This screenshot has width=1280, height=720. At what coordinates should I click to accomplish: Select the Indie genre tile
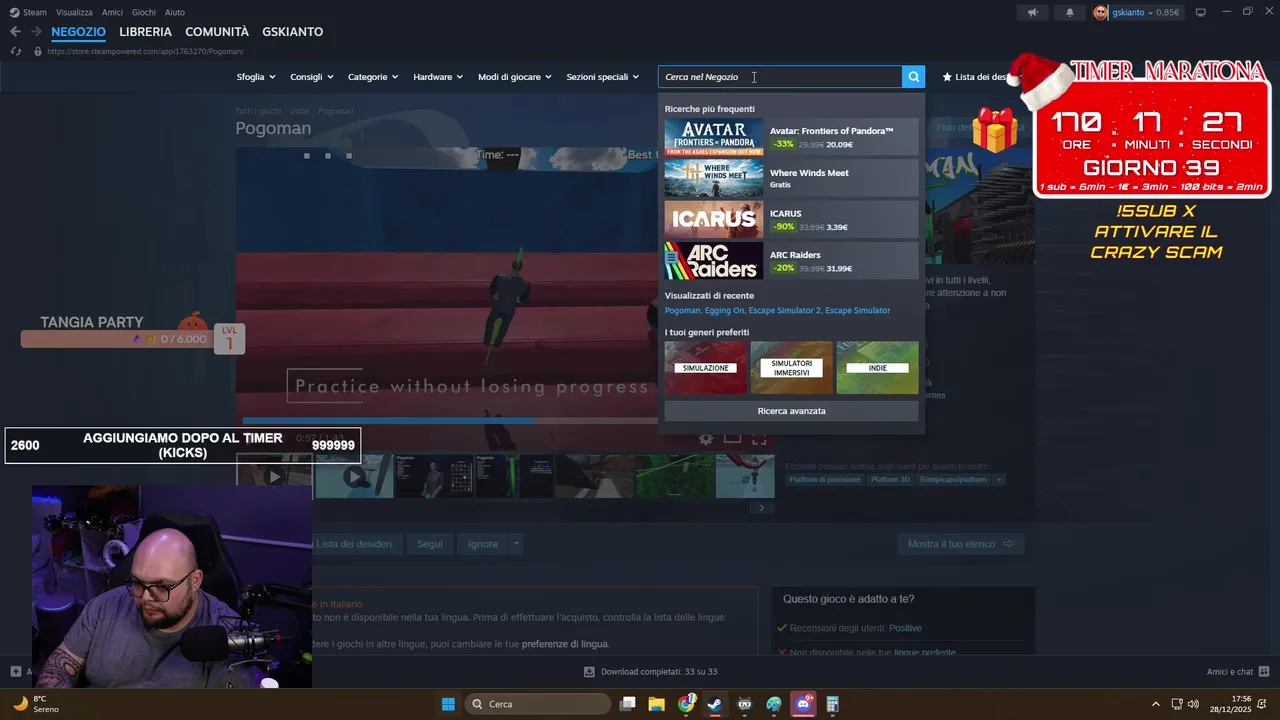coord(877,368)
